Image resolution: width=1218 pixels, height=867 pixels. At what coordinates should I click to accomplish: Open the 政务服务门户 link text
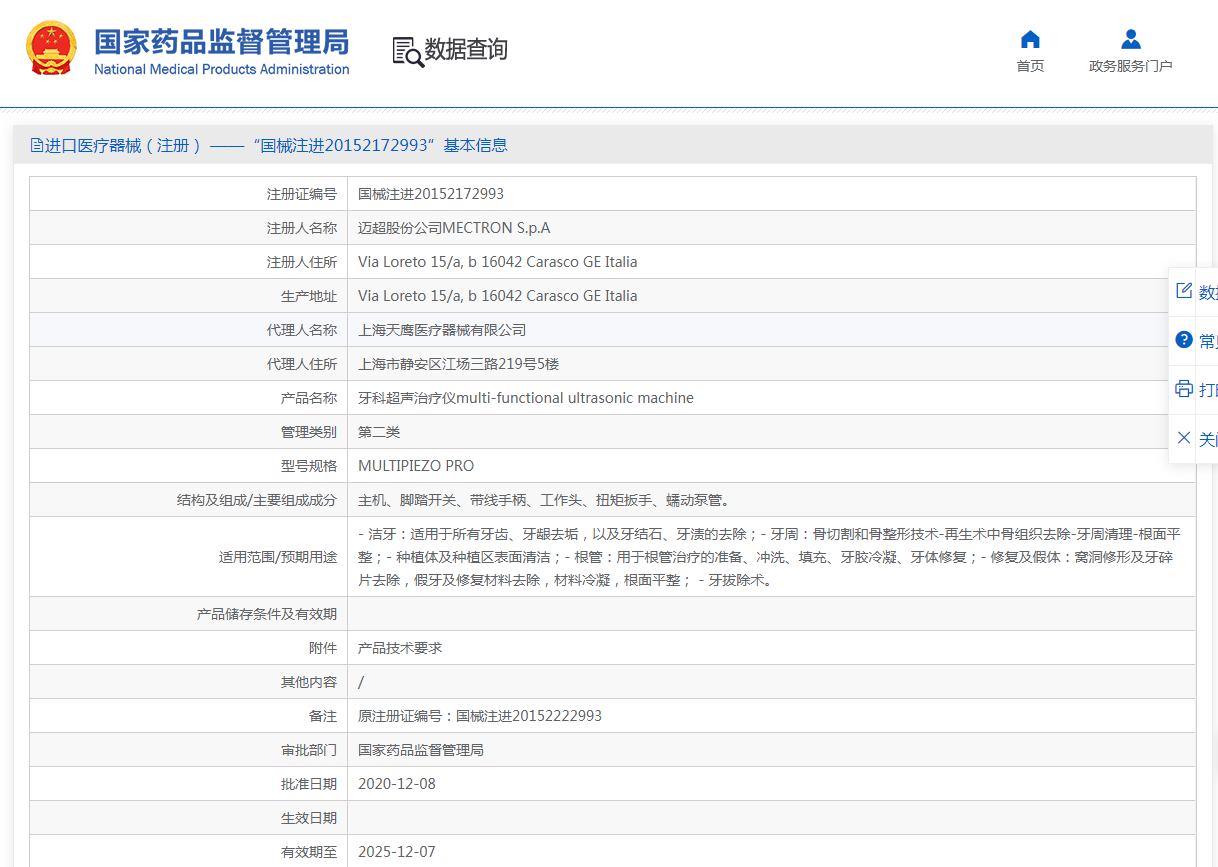pos(1131,66)
